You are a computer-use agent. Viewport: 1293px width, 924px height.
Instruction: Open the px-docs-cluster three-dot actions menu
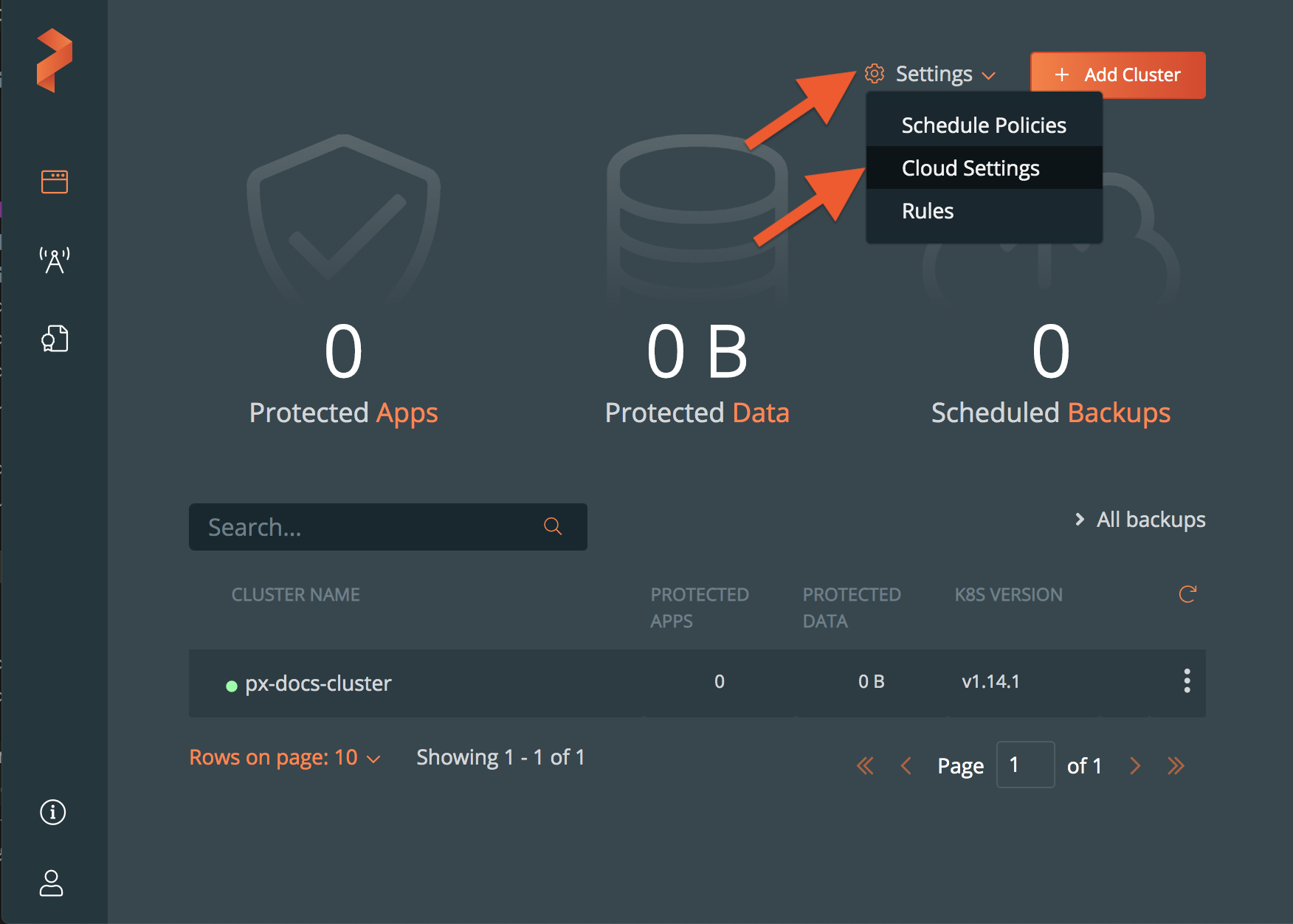click(1187, 682)
